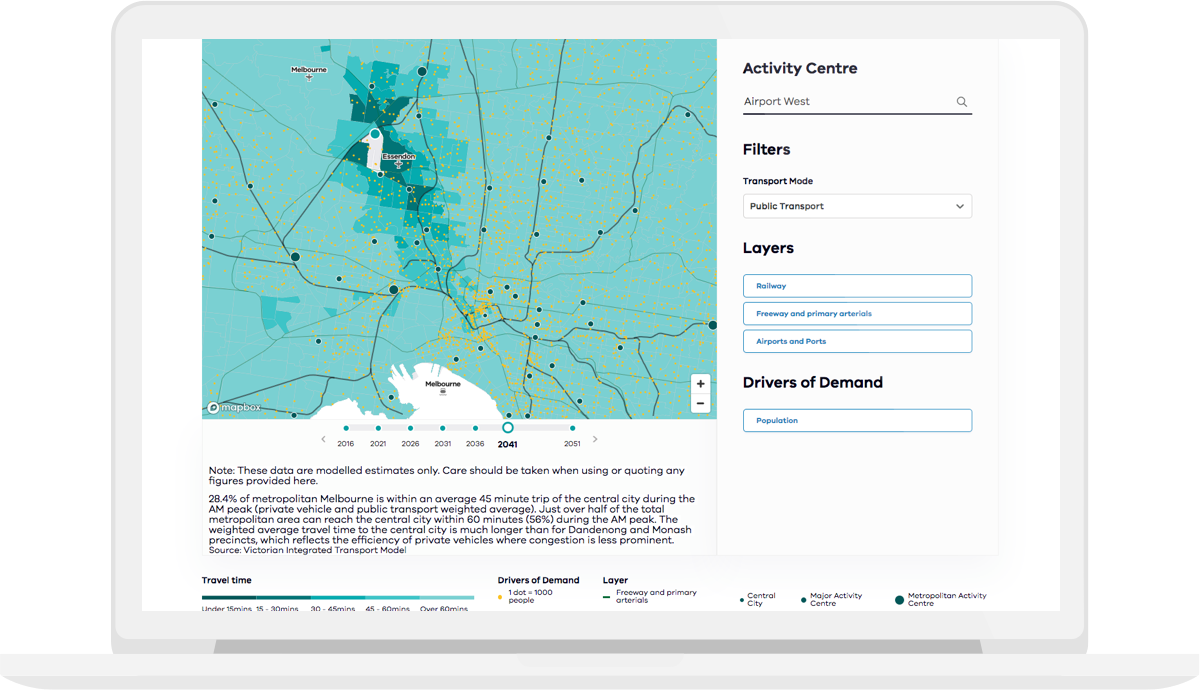Click the highlighted Airport West centre marker
The height and width of the screenshot is (690, 1200).
click(x=375, y=134)
